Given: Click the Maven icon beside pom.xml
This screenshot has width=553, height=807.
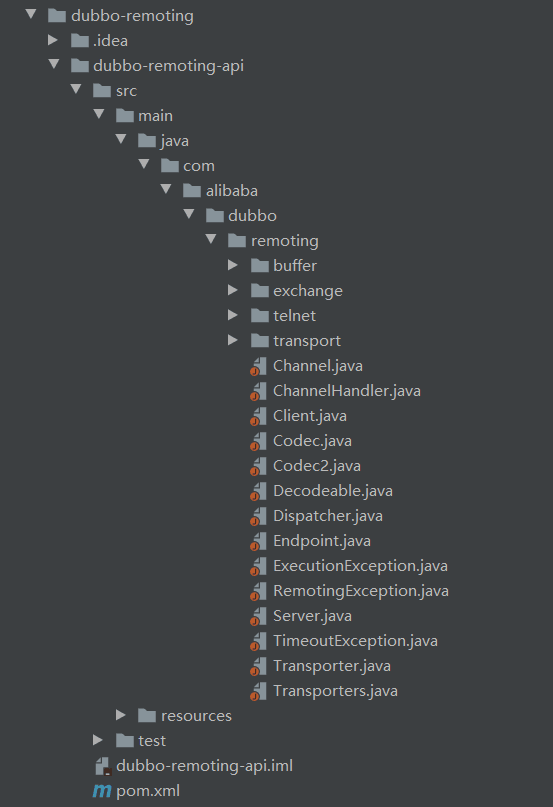Looking at the screenshot, I should [x=102, y=791].
